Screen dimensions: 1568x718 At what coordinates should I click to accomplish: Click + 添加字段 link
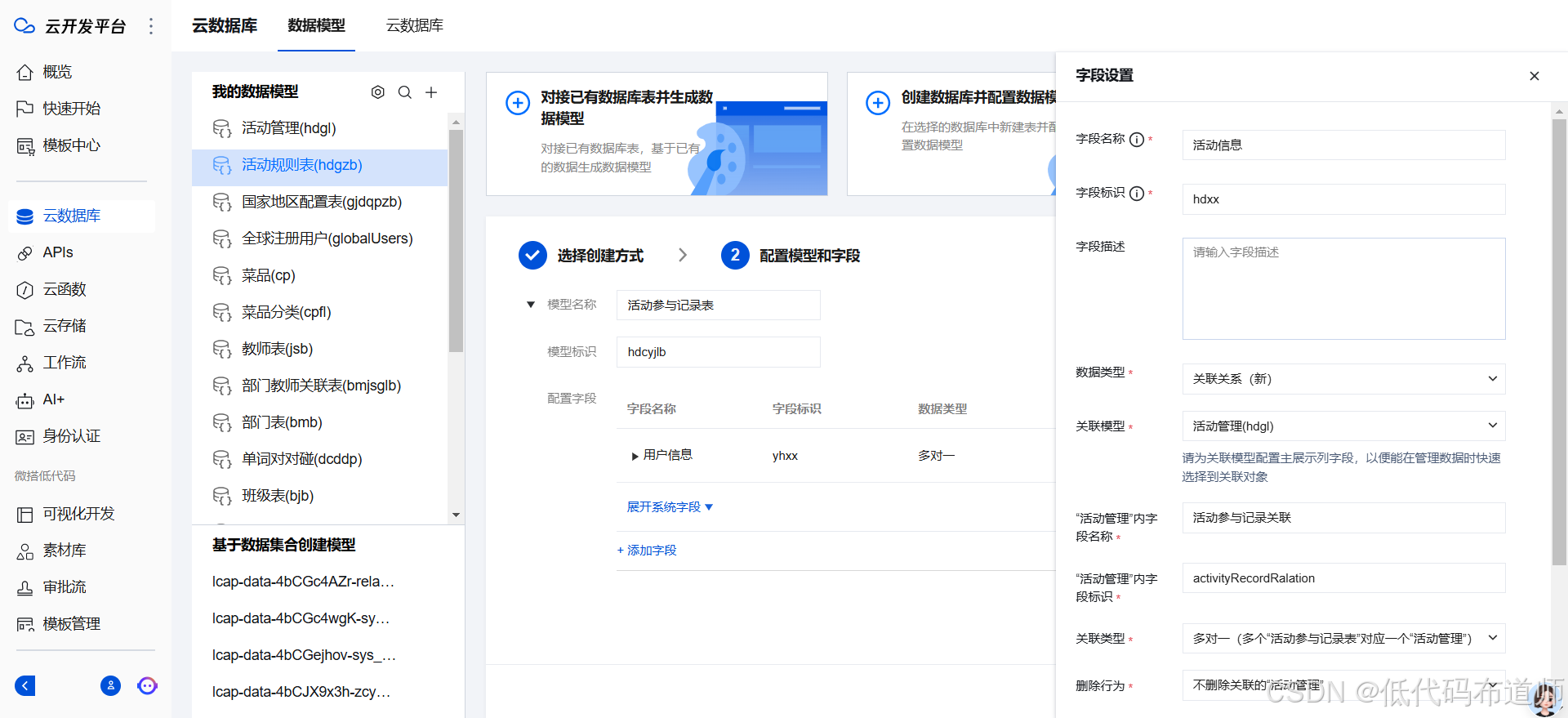(647, 551)
